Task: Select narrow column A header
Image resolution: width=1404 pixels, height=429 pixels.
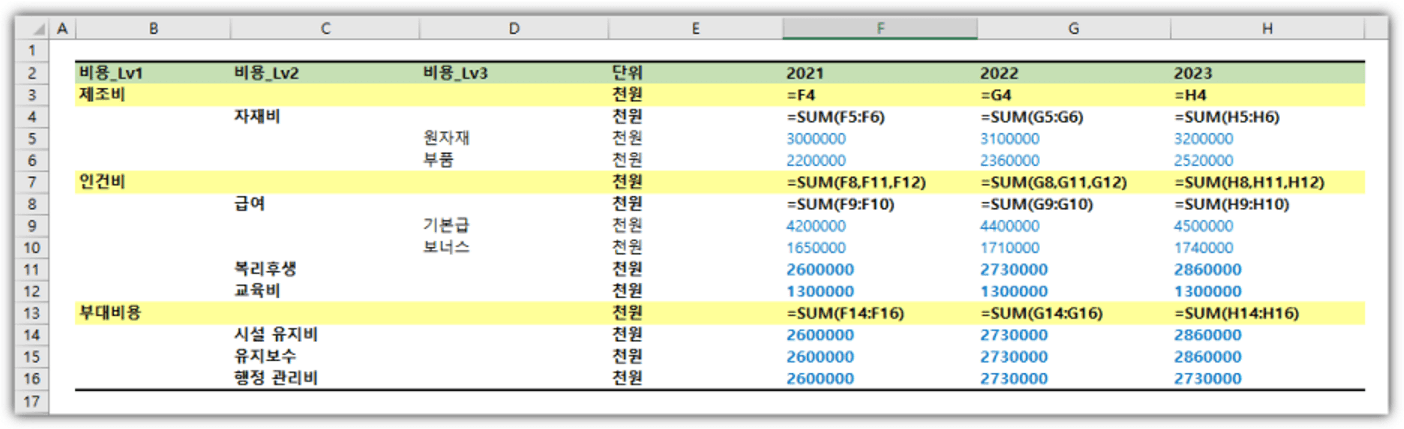Action: (62, 29)
